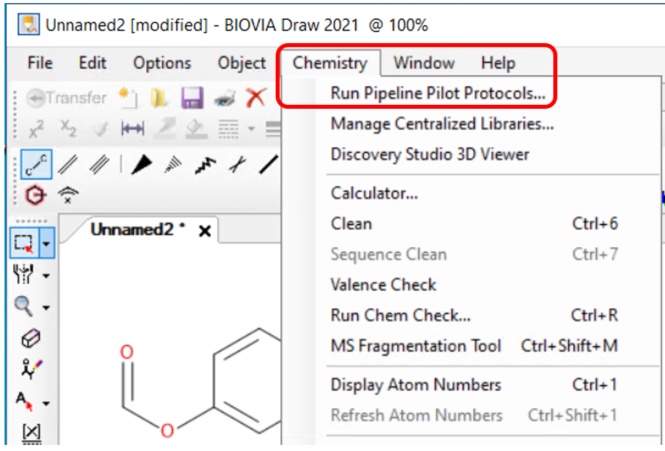The height and width of the screenshot is (451, 665).
Task: Expand the zoom tool dropdown arrow
Action: click(46, 307)
